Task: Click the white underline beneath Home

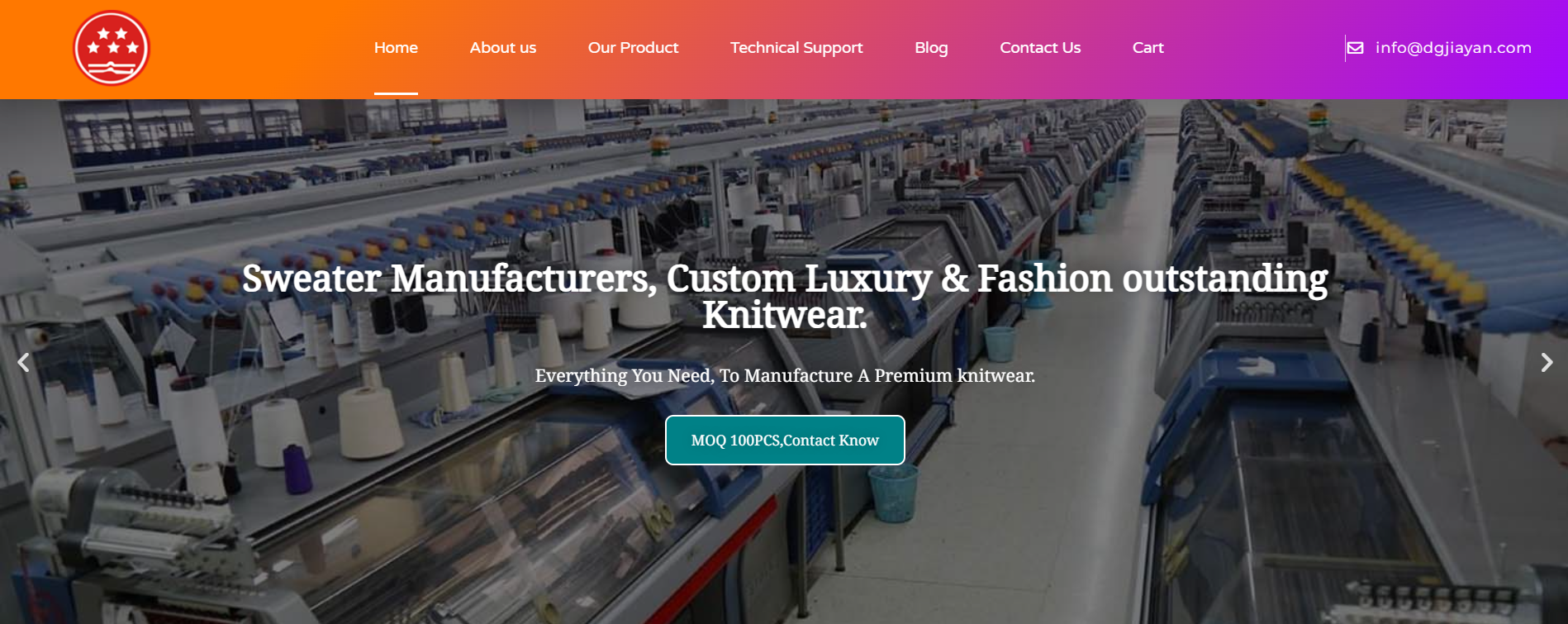Action: 396,93
